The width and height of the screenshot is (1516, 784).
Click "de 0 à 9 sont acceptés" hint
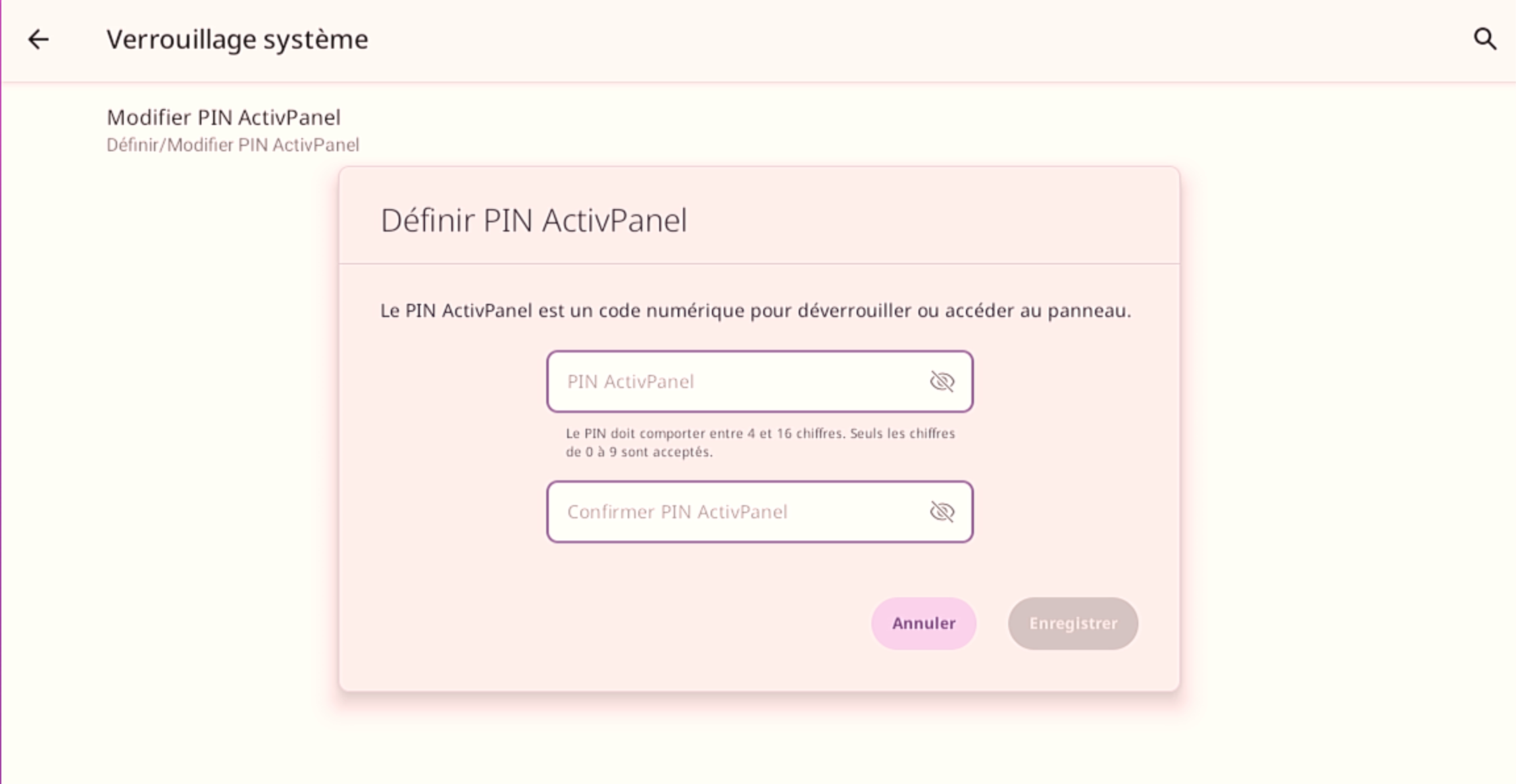639,453
